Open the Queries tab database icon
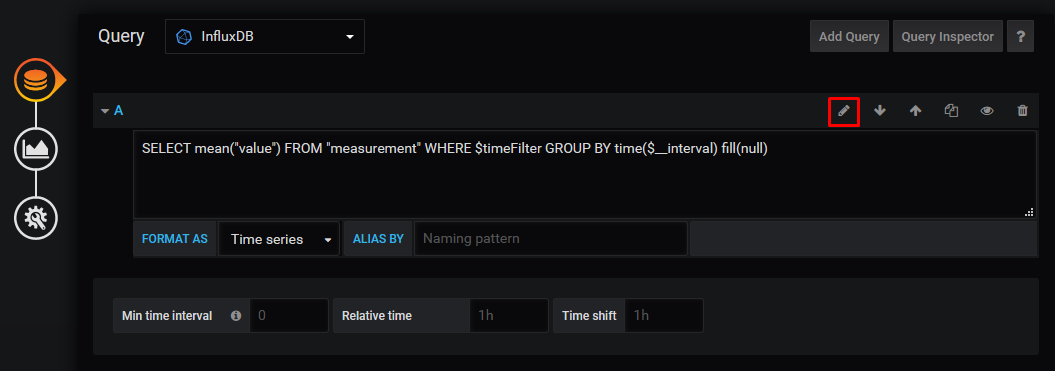The height and width of the screenshot is (371, 1055). point(36,81)
